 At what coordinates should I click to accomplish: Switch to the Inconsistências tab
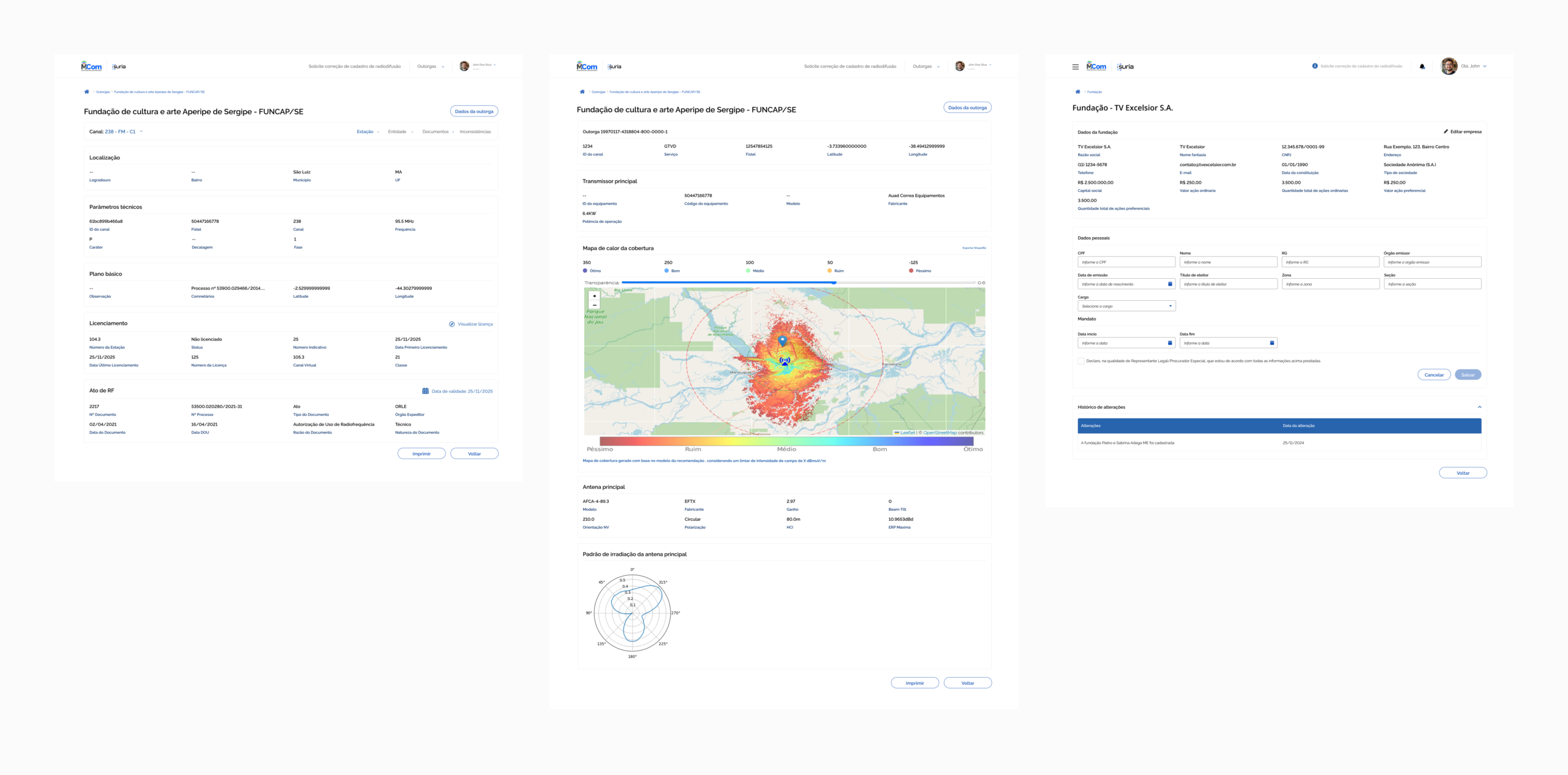click(475, 132)
